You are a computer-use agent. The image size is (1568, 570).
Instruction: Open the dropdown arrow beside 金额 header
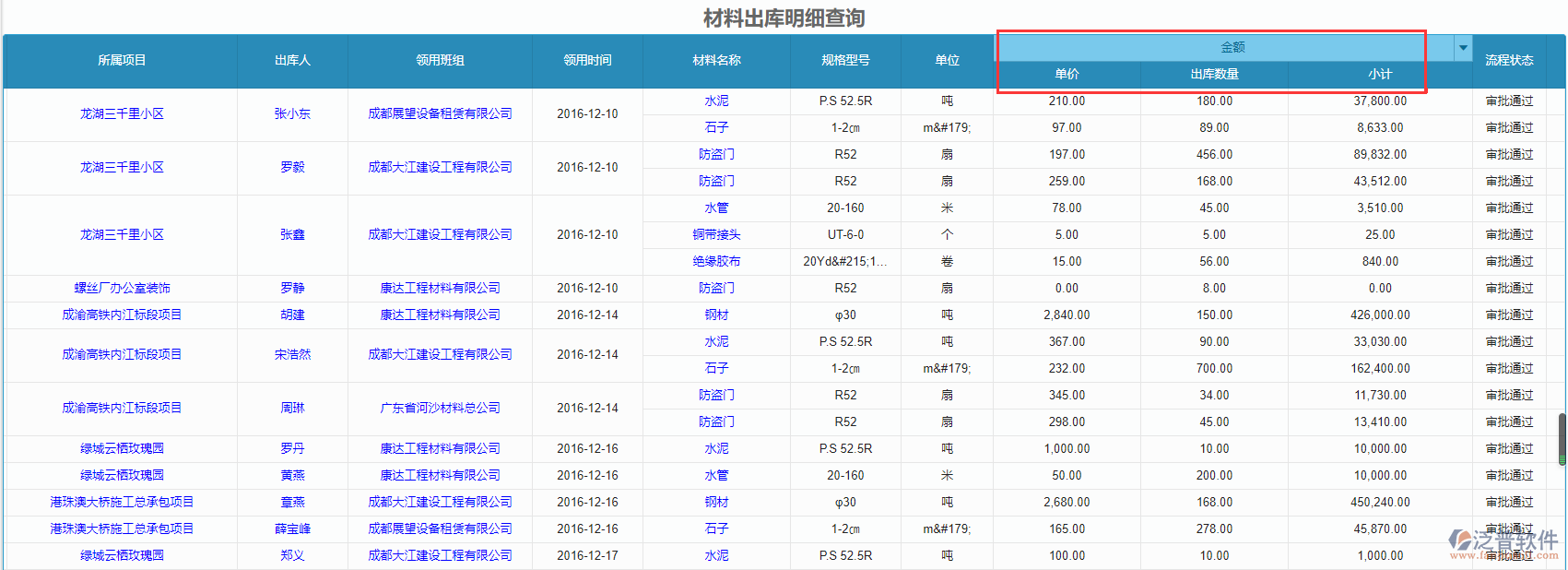1463,48
